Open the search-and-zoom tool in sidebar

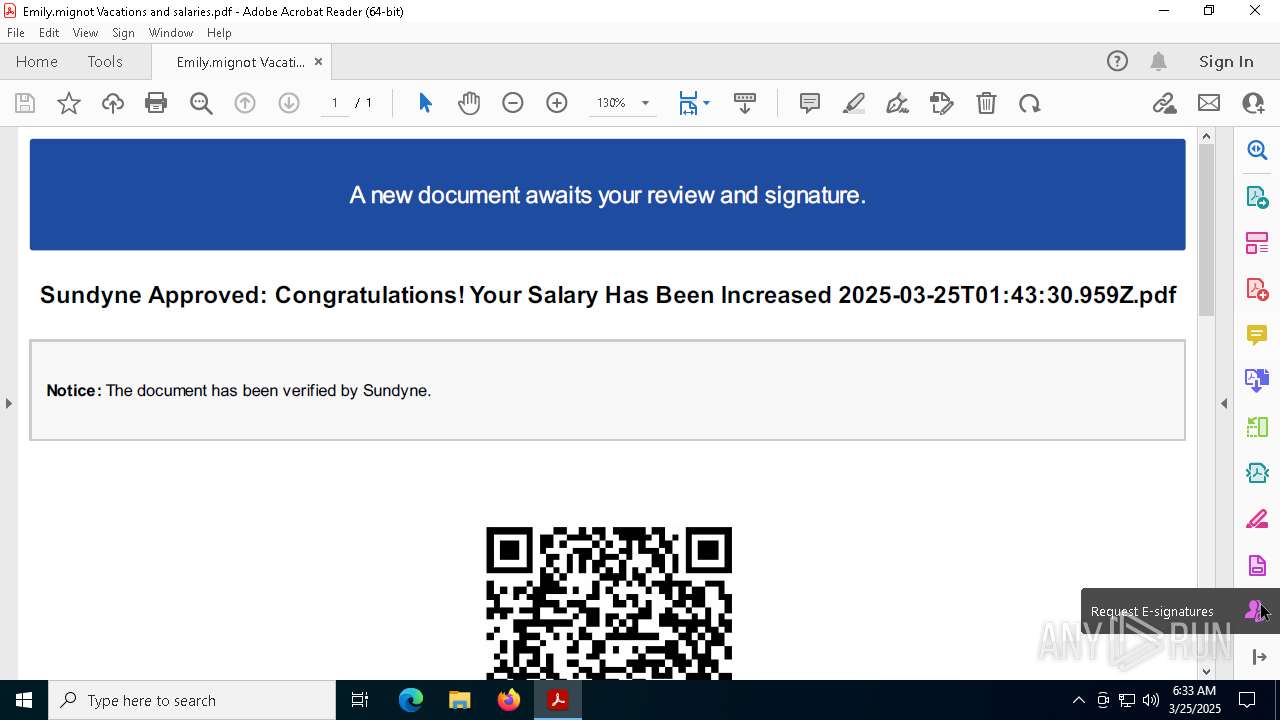tap(1257, 150)
